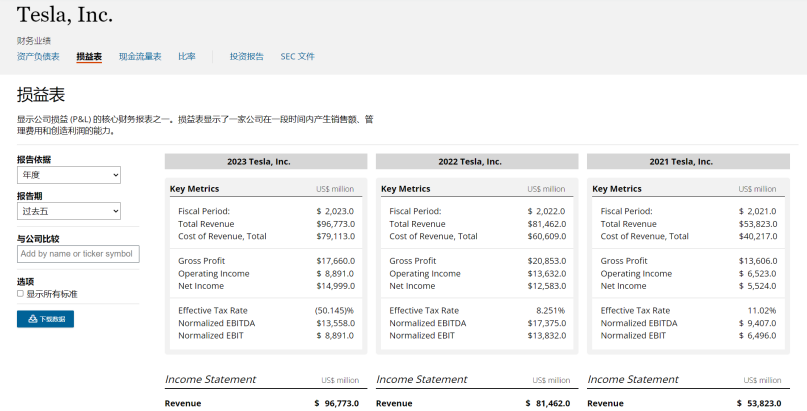
Task: Click 2021 Normalized EBITDA $9,407.0
Action: pos(758,323)
